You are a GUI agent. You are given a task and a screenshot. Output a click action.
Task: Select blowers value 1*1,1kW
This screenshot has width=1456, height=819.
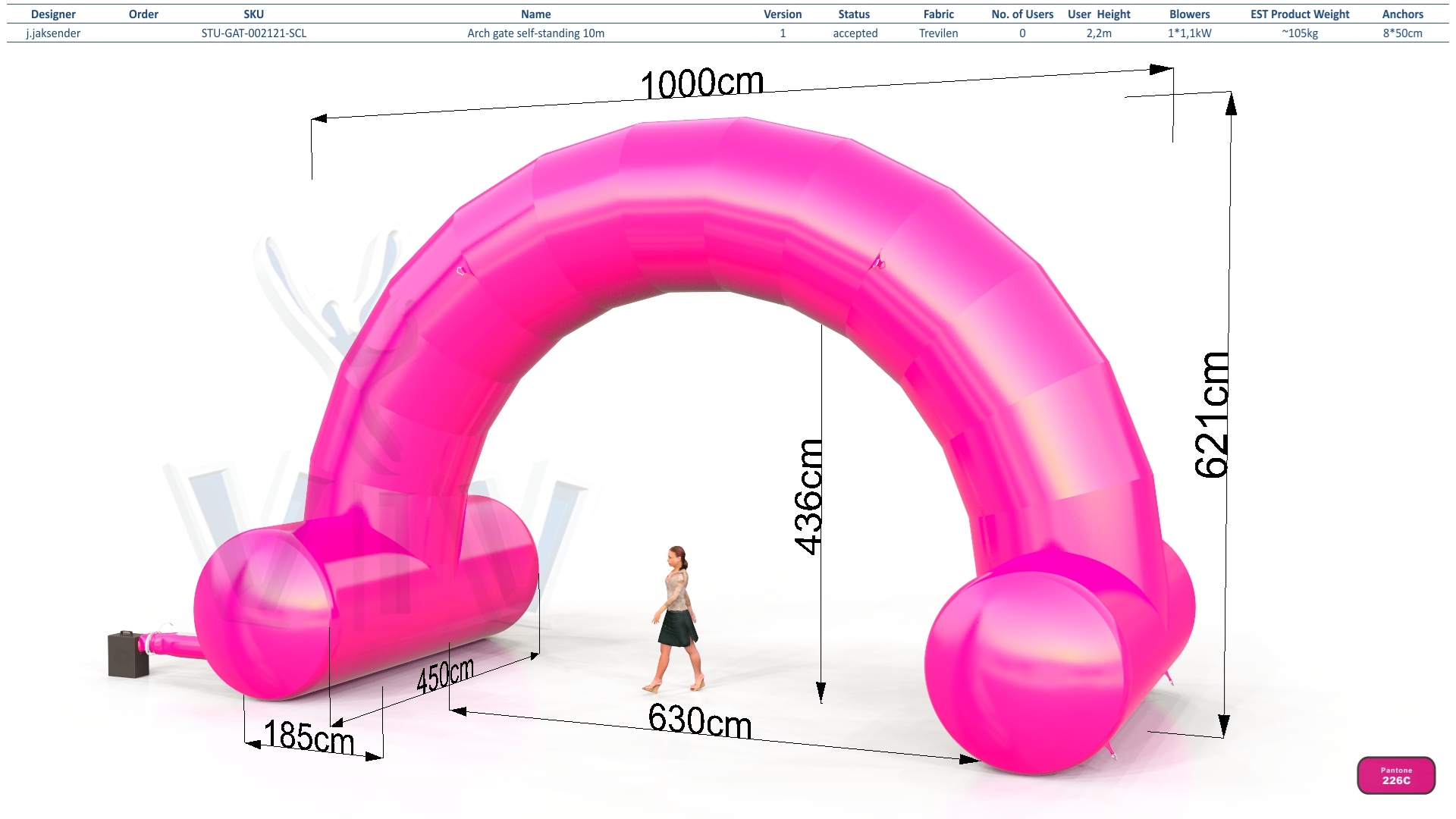(x=1190, y=33)
